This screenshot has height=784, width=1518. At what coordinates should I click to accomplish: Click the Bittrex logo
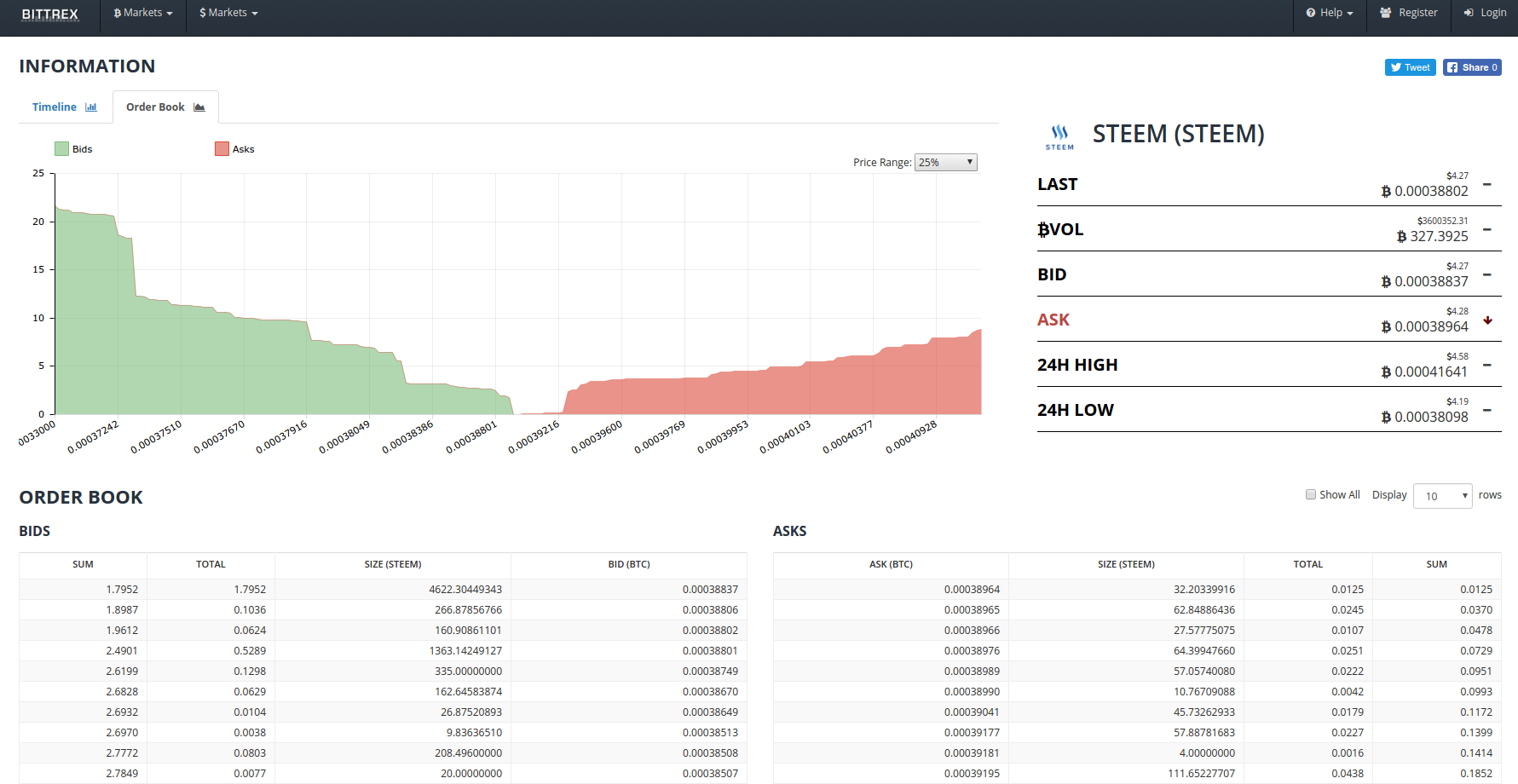(49, 14)
